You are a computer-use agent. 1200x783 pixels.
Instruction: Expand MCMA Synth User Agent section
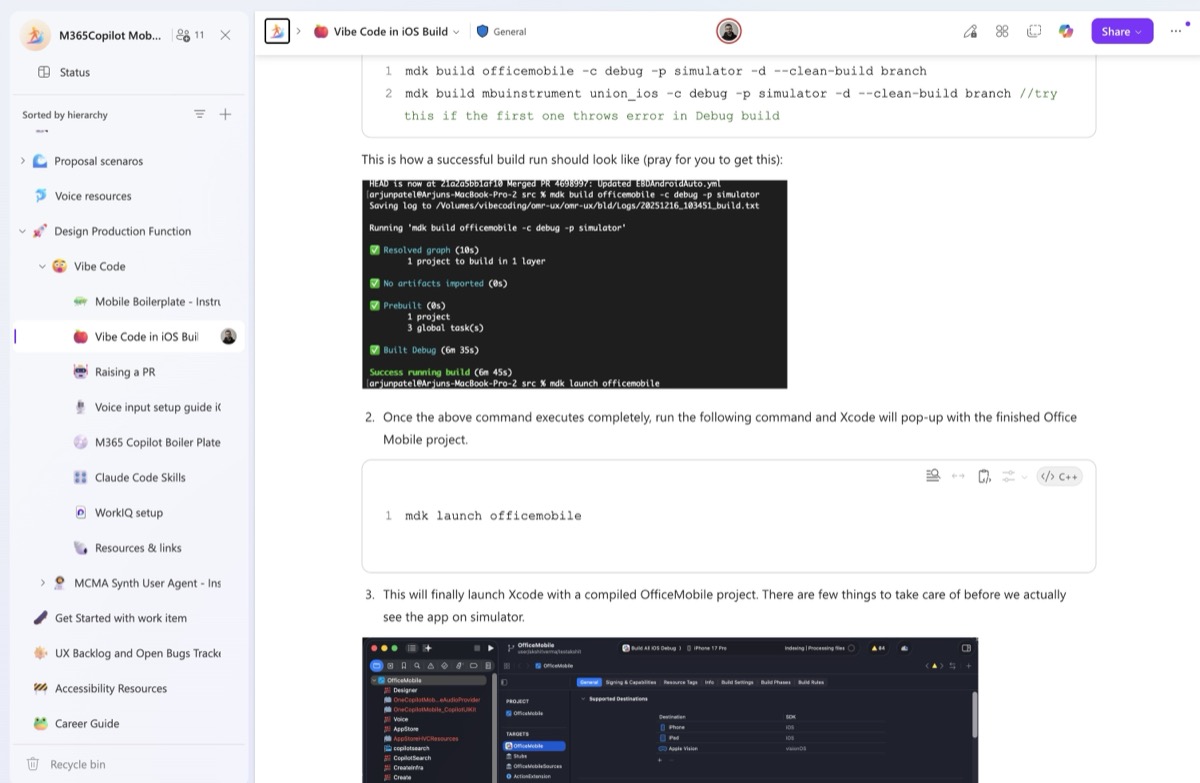pos(42,583)
